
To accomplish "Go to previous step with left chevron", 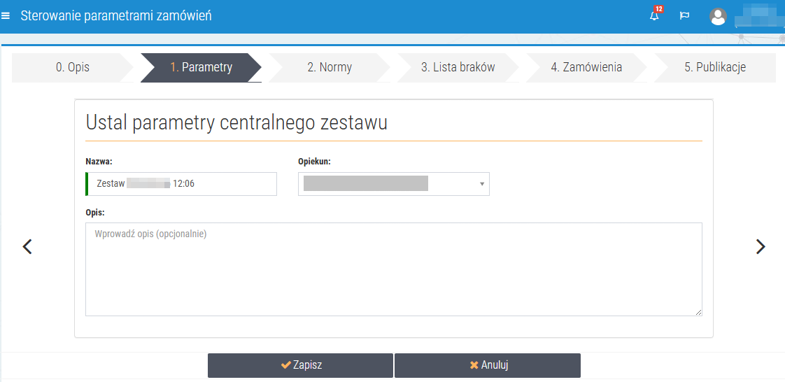I will pos(27,246).
